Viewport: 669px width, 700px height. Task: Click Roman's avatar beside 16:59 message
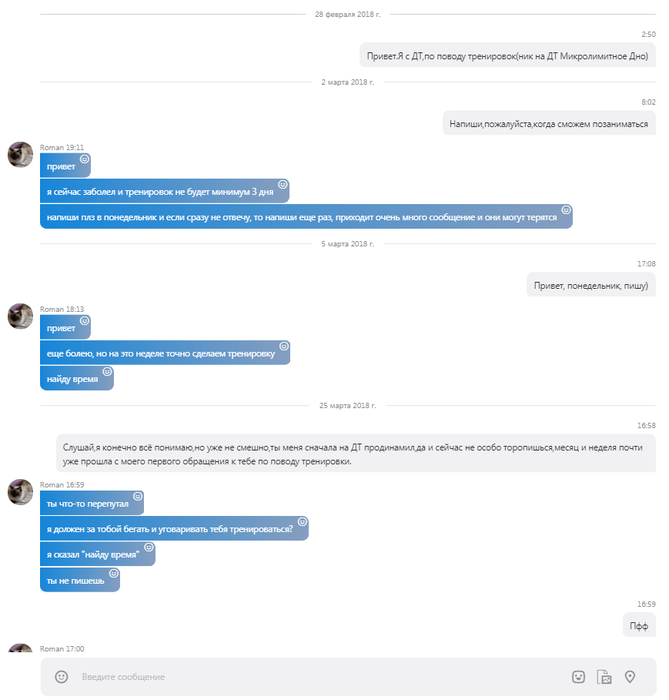tap(20, 491)
